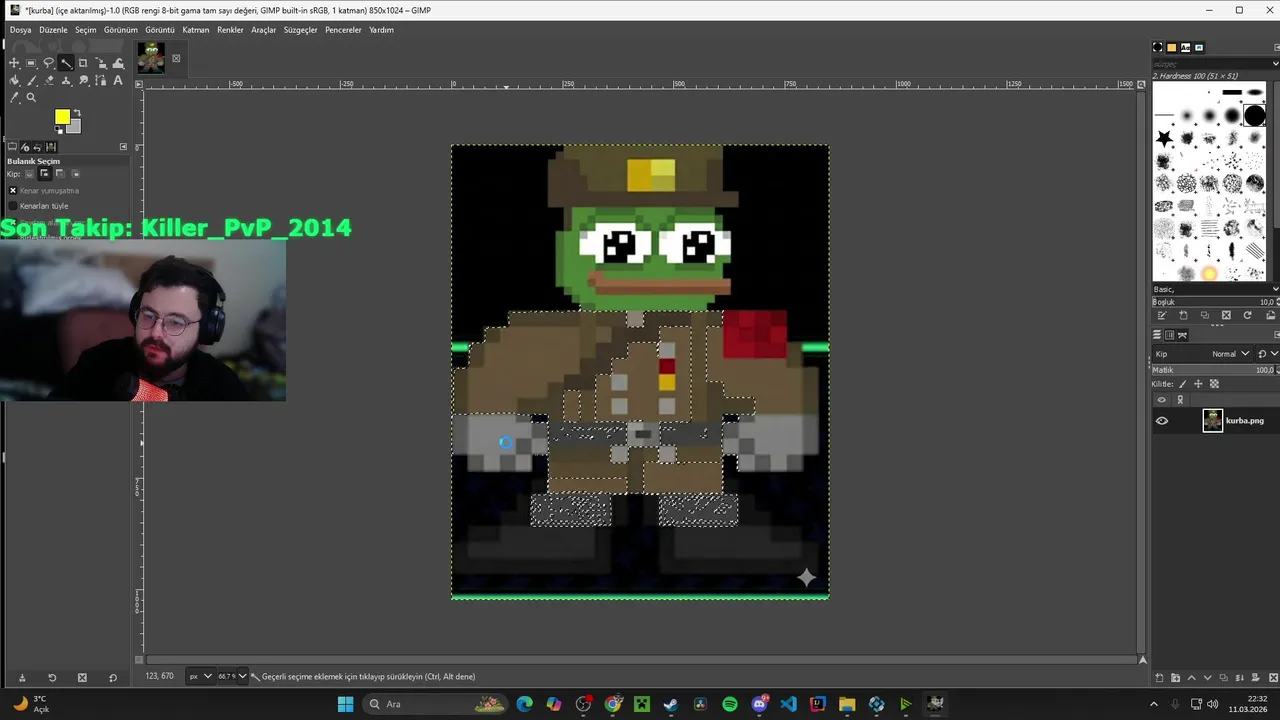
Task: Open the Device Status tab
Action: [x=25, y=147]
